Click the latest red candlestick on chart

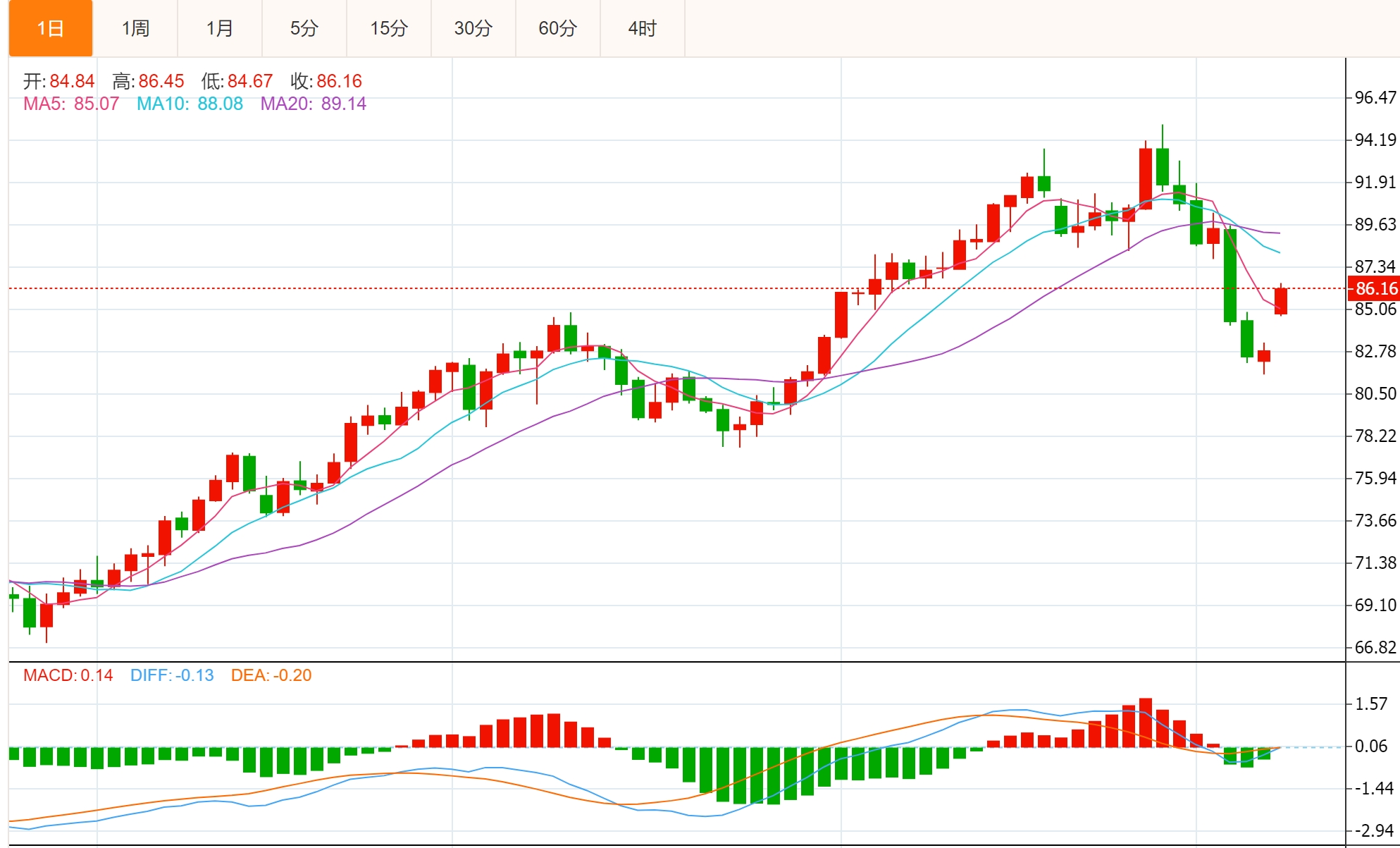tap(1281, 301)
